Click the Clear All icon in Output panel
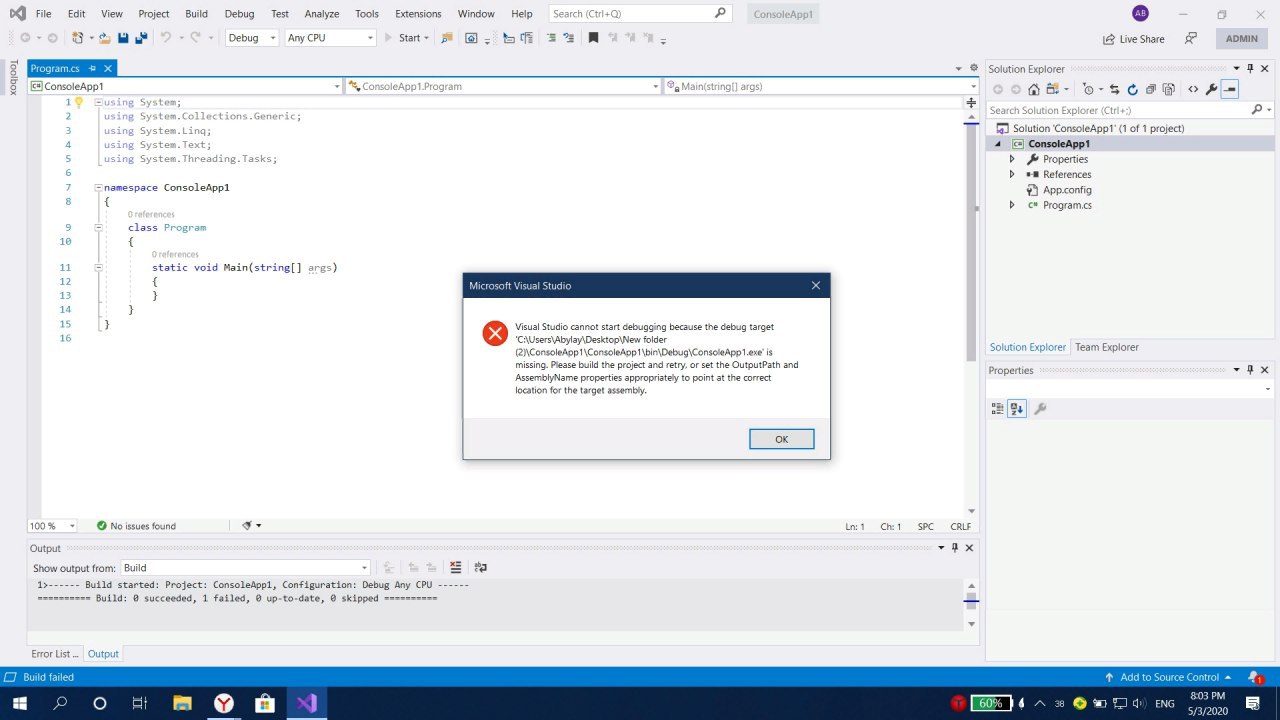This screenshot has height=720, width=1280. click(x=456, y=567)
